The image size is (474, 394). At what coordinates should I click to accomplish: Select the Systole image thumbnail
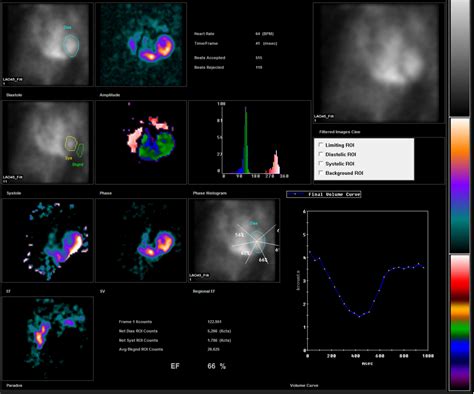tap(48, 142)
